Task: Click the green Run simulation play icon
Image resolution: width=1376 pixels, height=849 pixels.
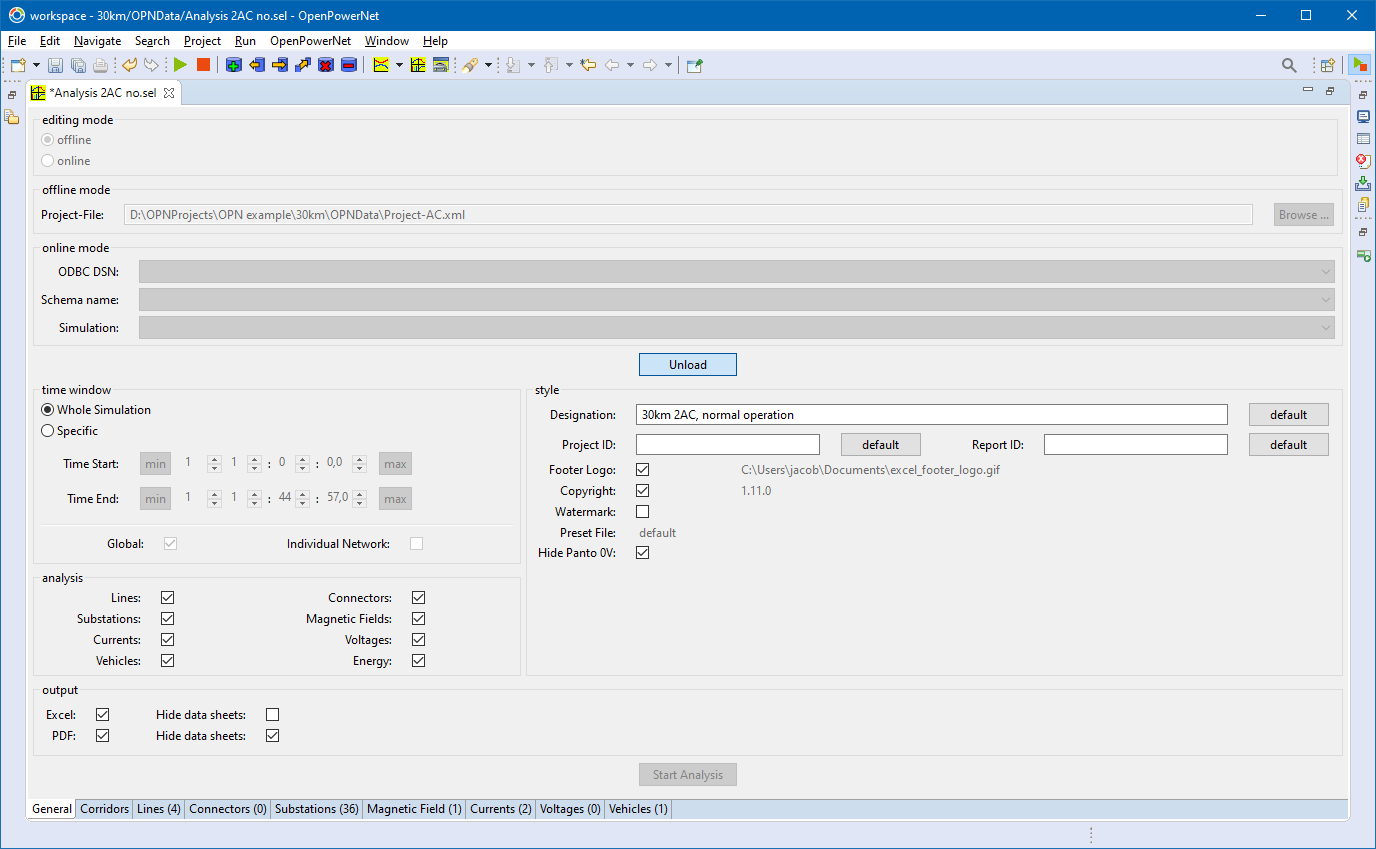Action: (180, 65)
